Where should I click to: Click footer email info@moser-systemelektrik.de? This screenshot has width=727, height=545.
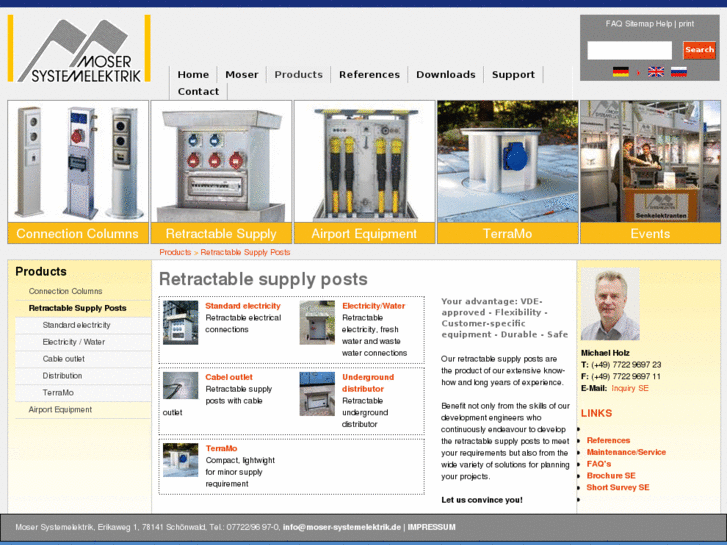click(342, 527)
